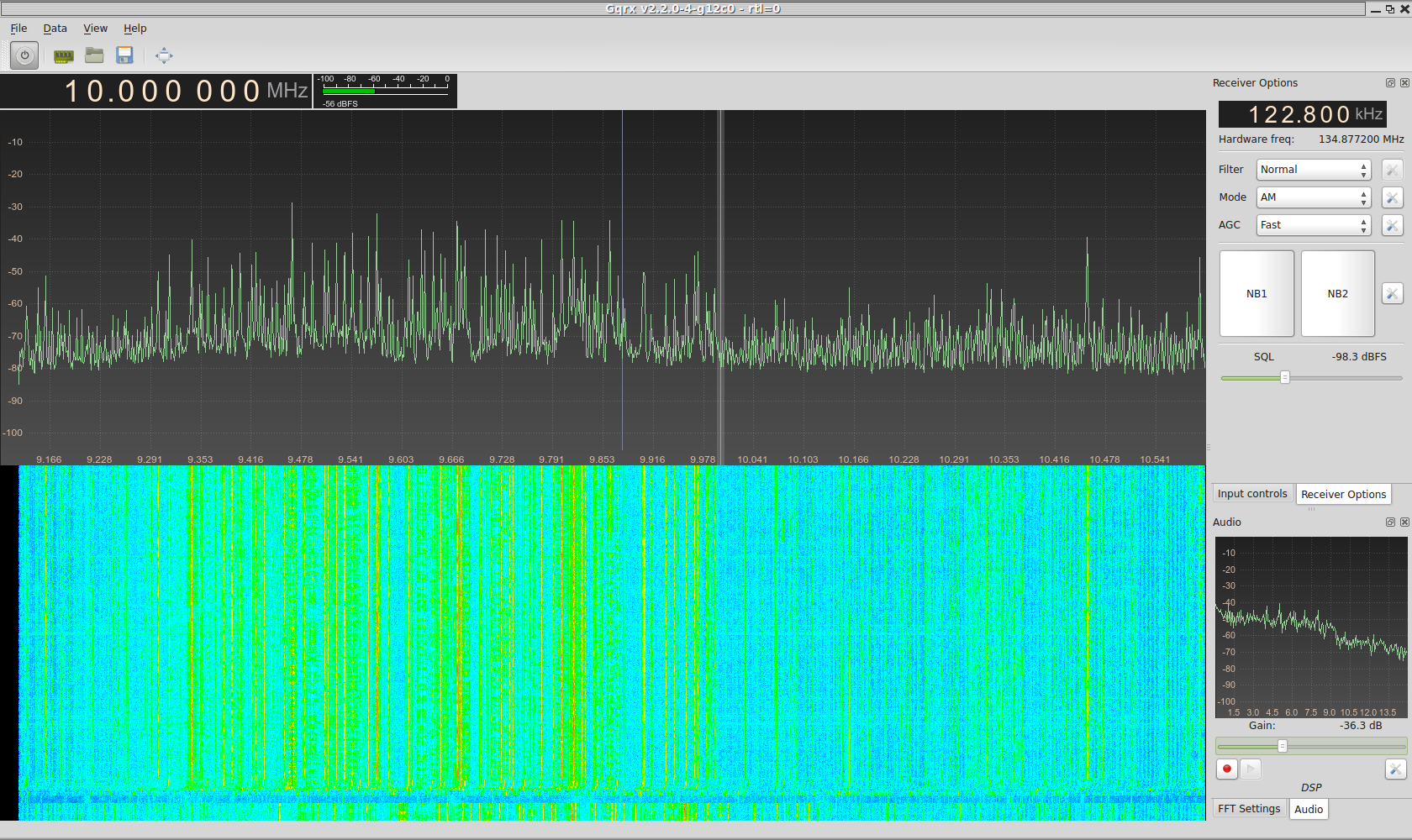
Task: Switch to the Input controls tab
Action: [1251, 494]
